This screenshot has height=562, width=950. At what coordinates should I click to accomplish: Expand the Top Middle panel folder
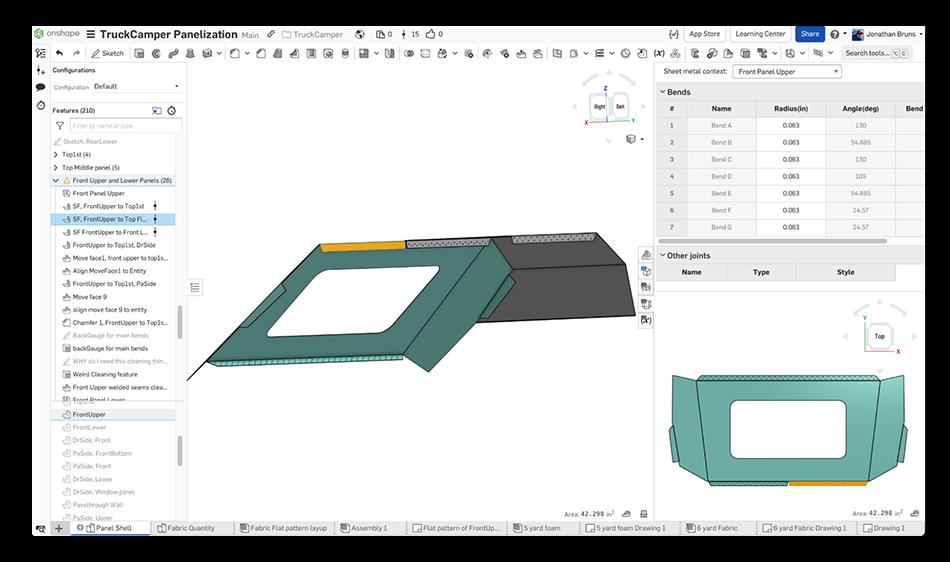pos(55,168)
